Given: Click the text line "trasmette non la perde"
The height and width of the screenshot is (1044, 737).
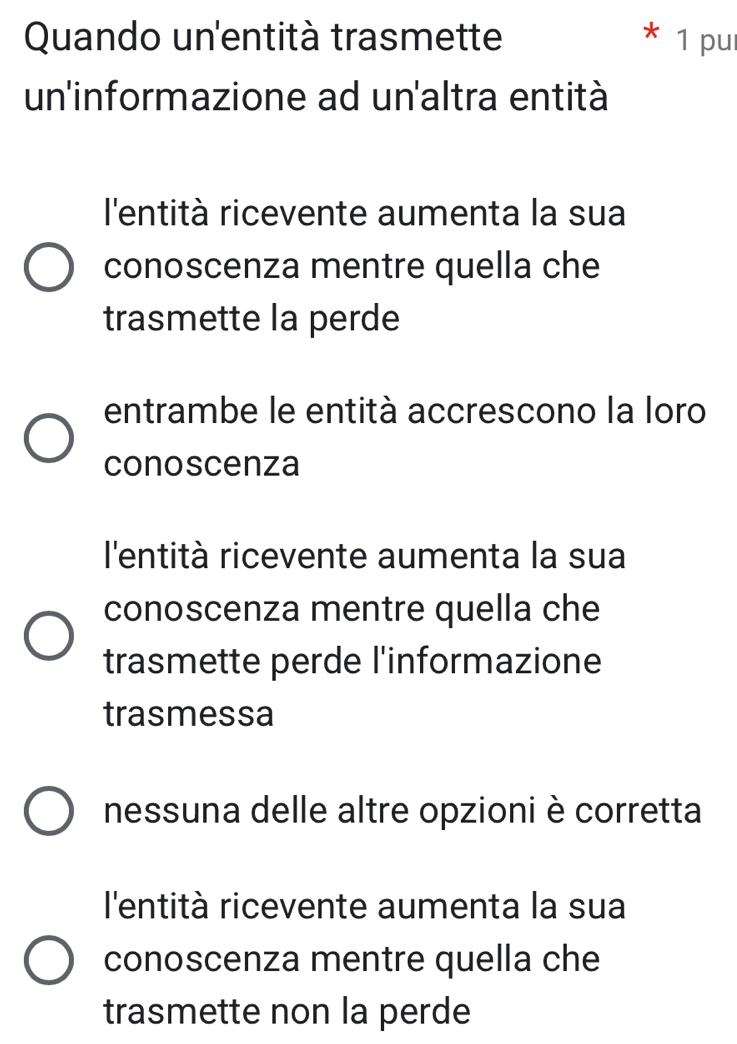Looking at the screenshot, I should click(286, 1012).
